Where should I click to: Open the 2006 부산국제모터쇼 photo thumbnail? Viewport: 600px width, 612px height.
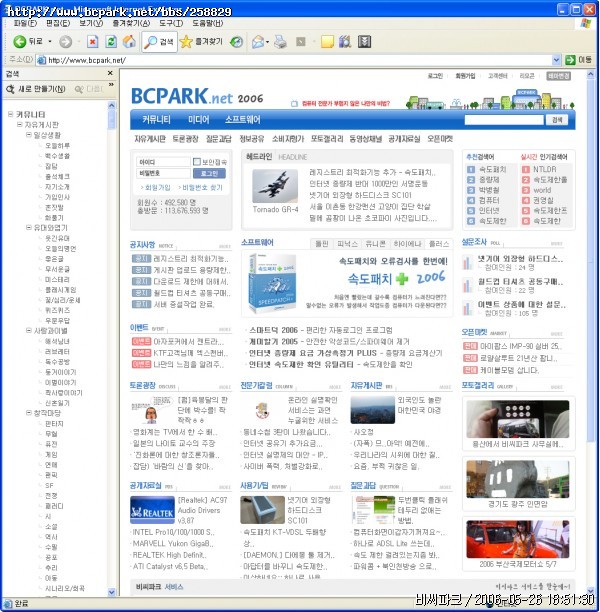(518, 539)
